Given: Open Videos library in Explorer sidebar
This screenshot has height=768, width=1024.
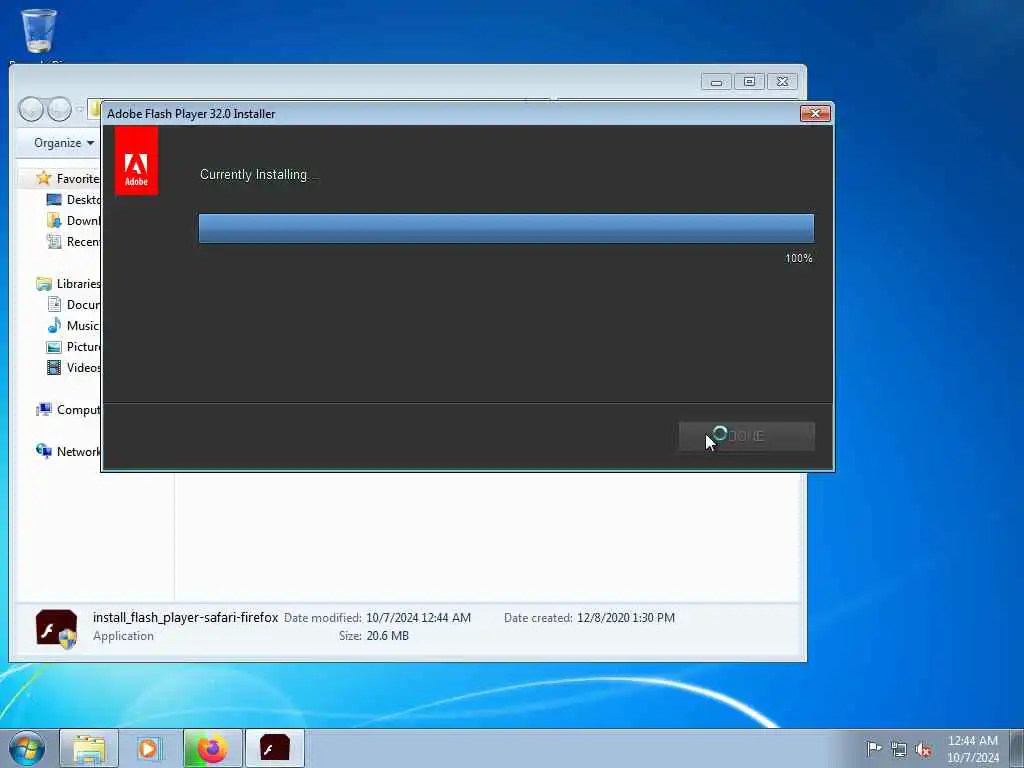Looking at the screenshot, I should tap(84, 368).
